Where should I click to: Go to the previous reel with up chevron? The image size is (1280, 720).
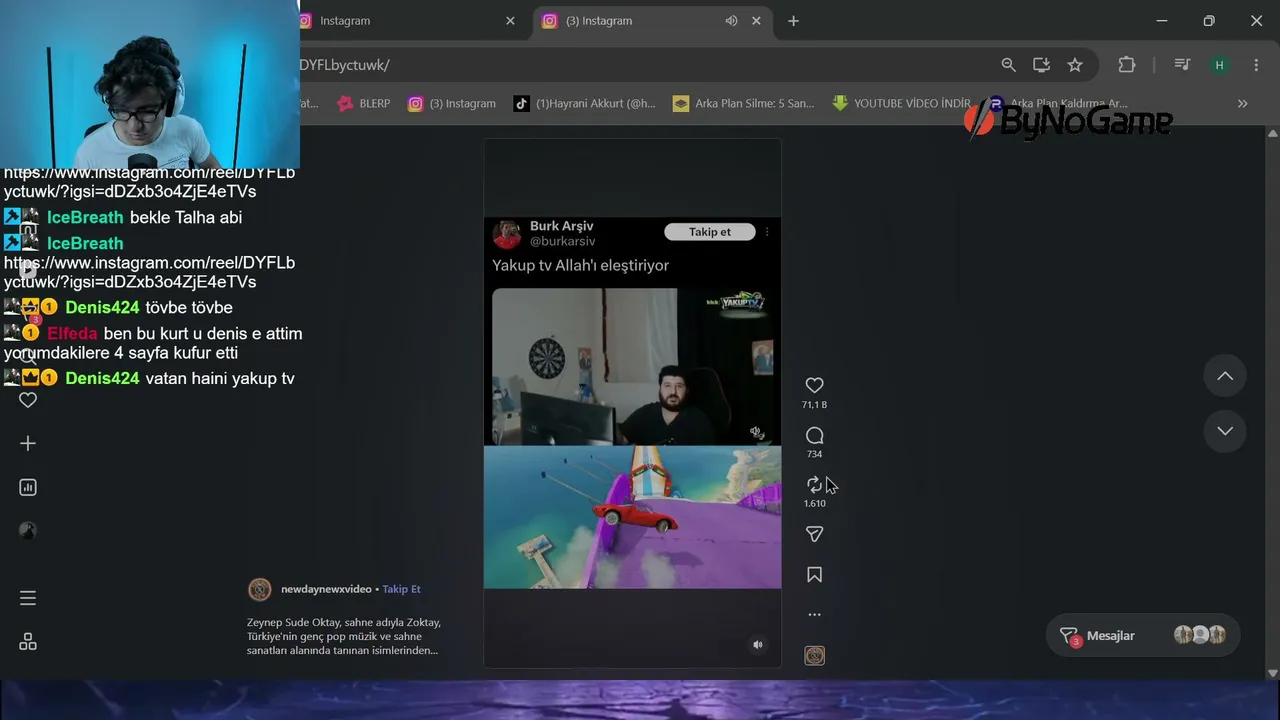1225,376
